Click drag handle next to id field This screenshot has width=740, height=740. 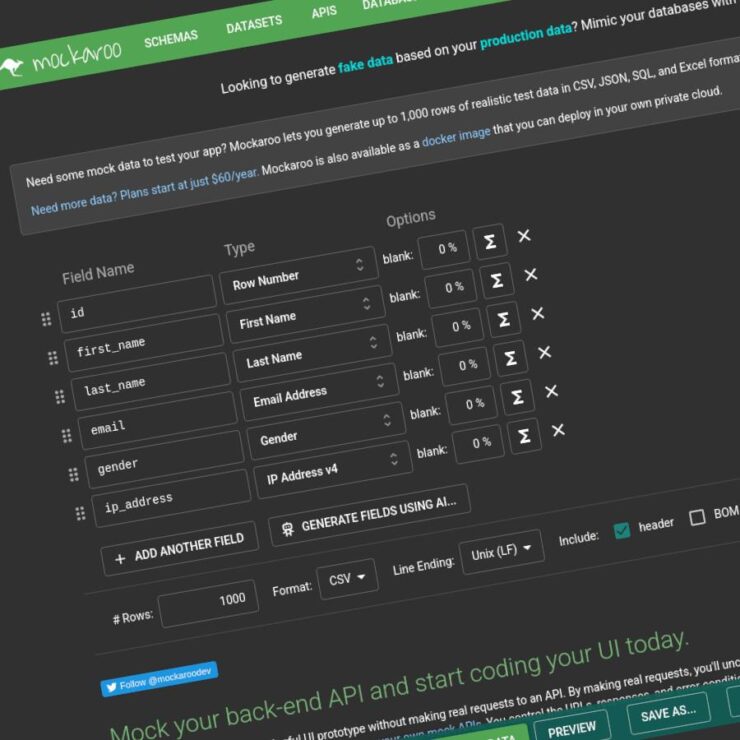(x=46, y=320)
